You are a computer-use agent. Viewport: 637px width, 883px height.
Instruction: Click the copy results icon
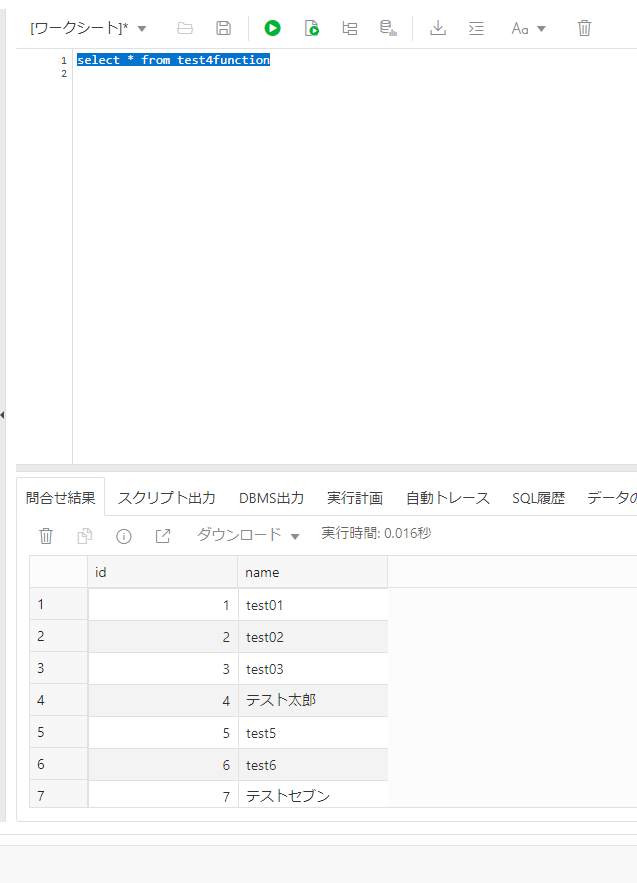pos(84,536)
